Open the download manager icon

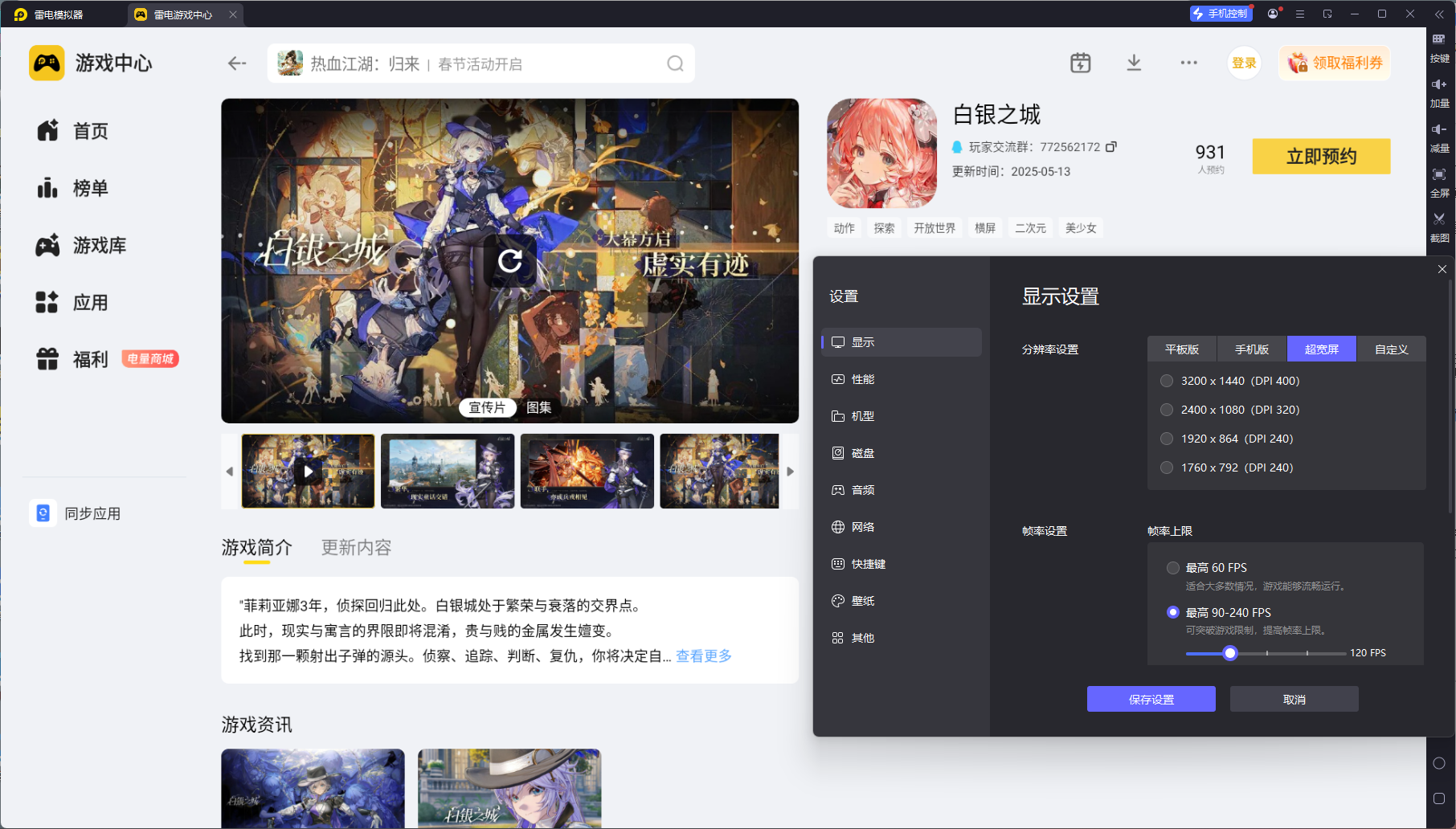(x=1134, y=63)
